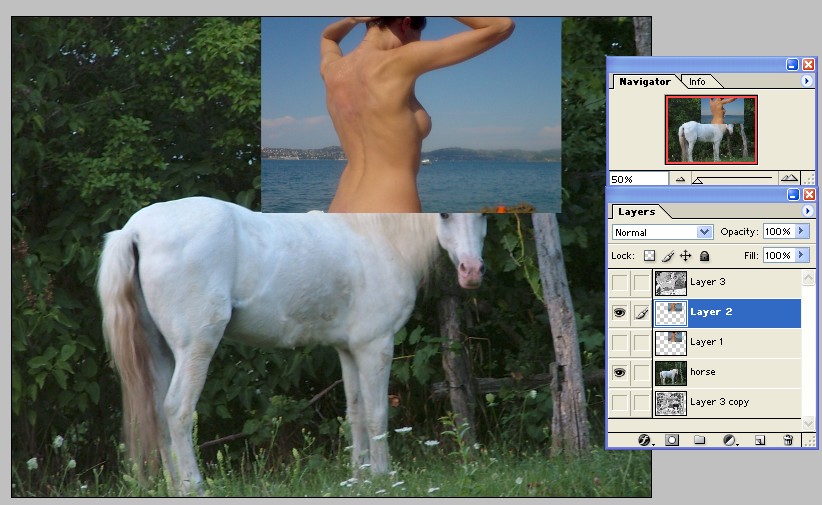Switch to the Navigator tab
Viewport: 822px width, 505px height.
(x=645, y=81)
